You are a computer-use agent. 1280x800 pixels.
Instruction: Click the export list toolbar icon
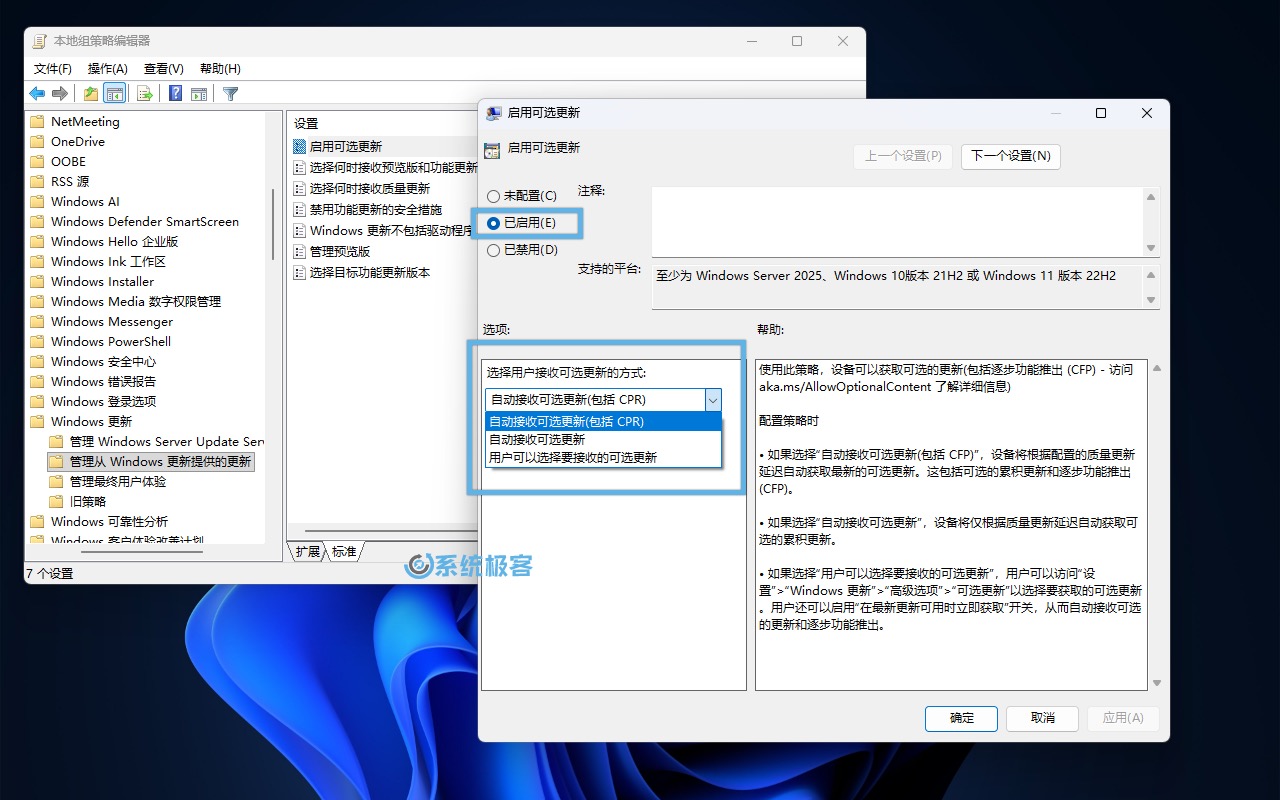coord(145,94)
